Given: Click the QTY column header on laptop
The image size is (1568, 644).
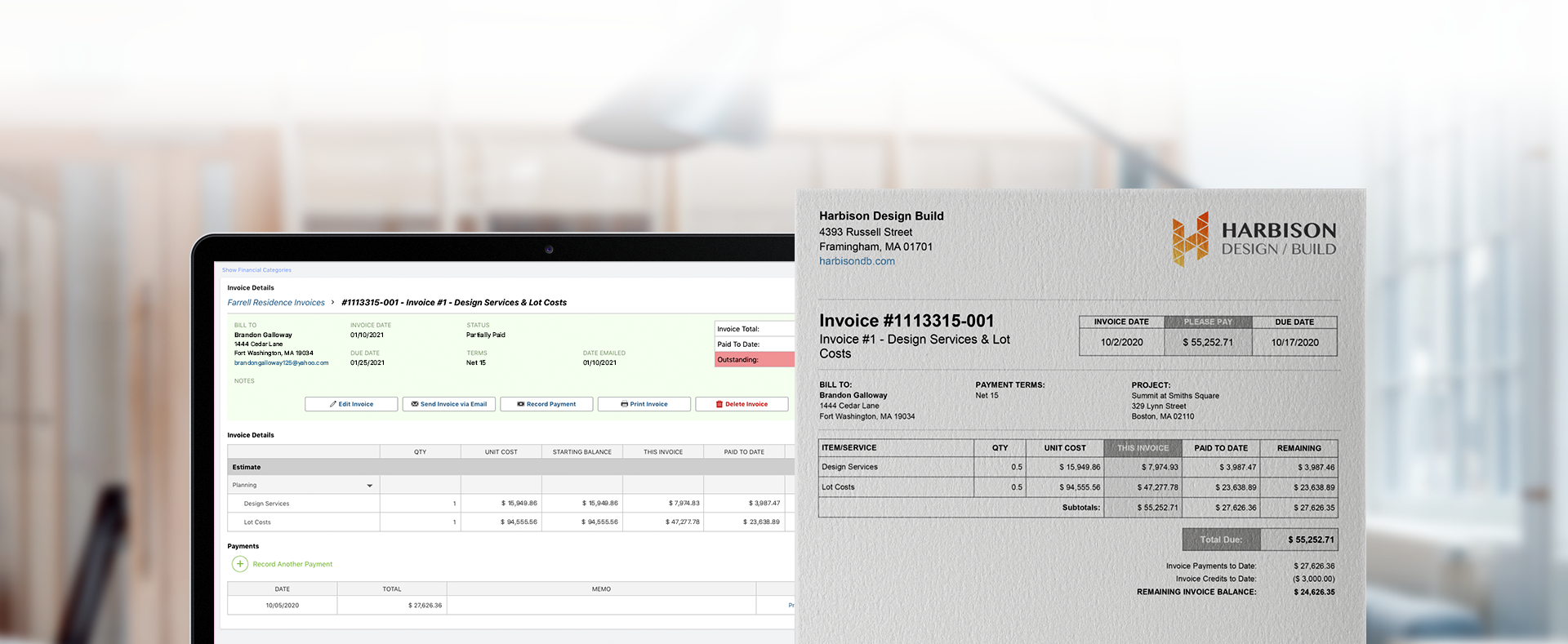Looking at the screenshot, I should coord(420,451).
